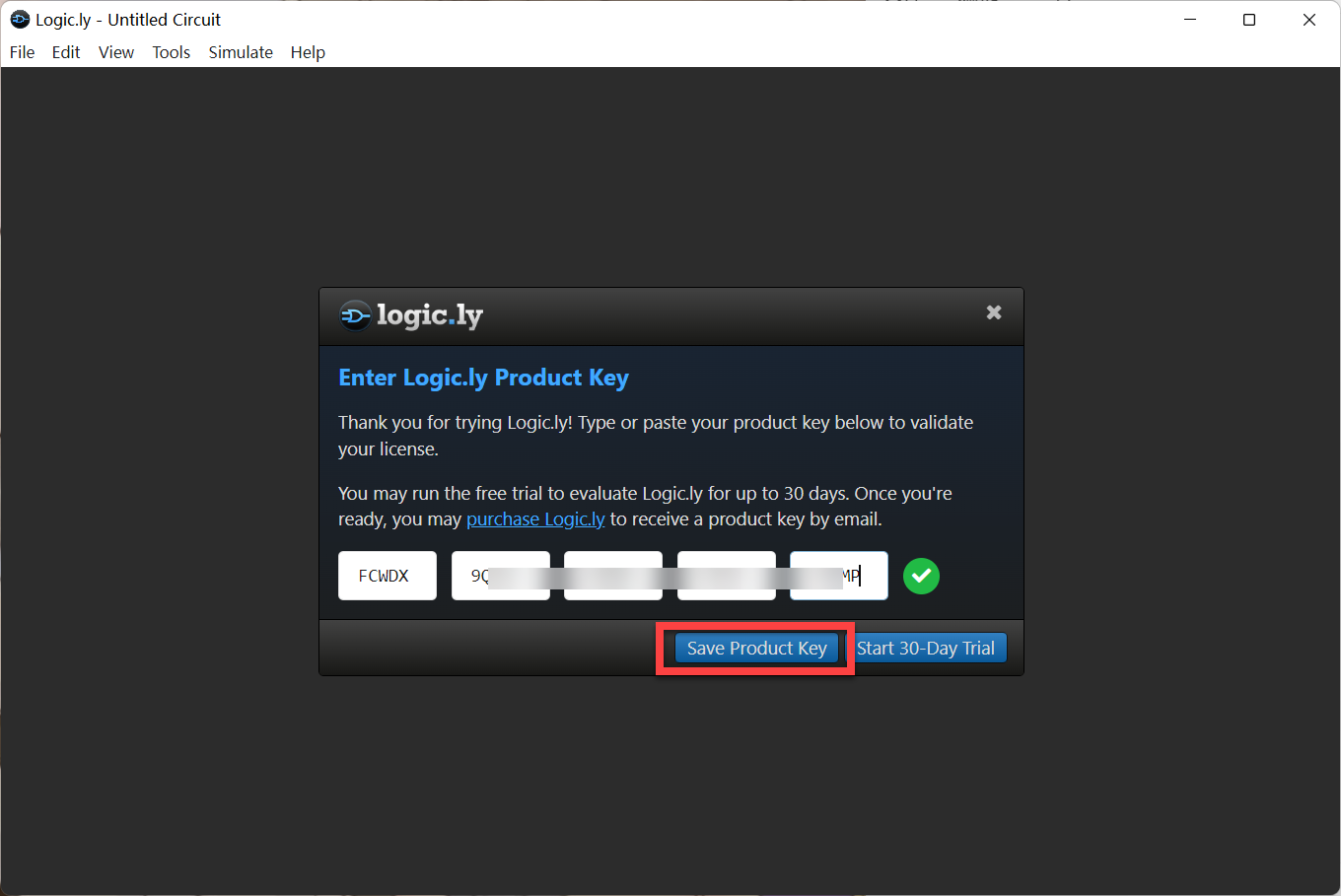This screenshot has width=1341, height=896.
Task: Focus the first key field containing FCWDX
Action: (387, 576)
